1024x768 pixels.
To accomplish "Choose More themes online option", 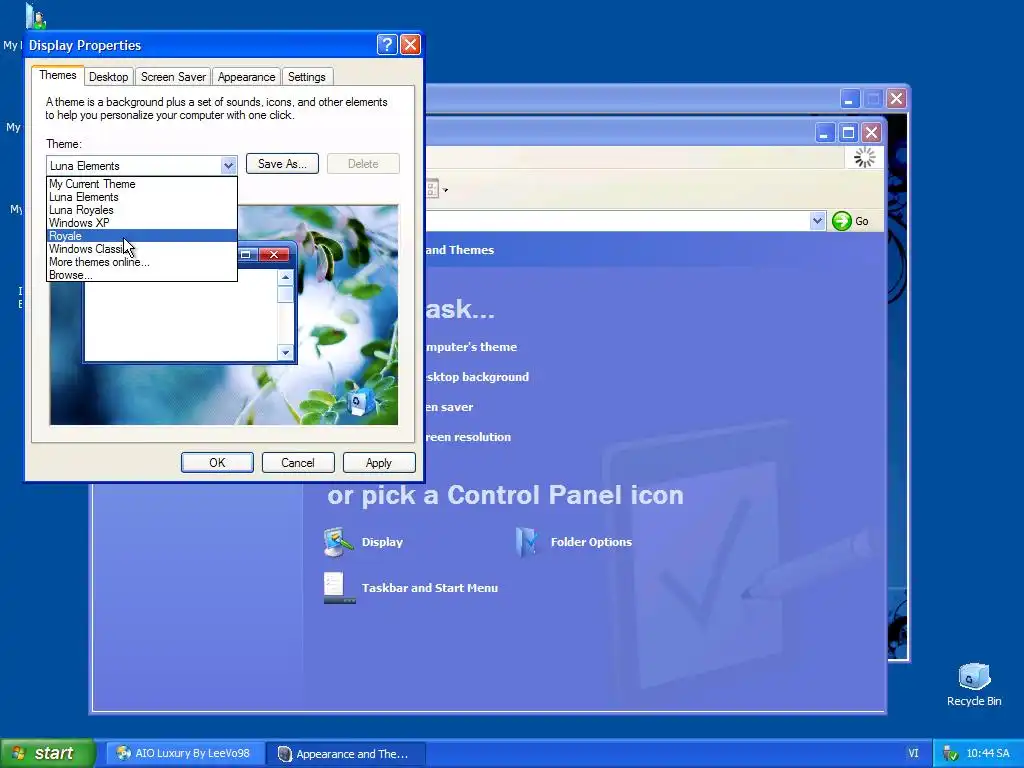I will pos(142,262).
